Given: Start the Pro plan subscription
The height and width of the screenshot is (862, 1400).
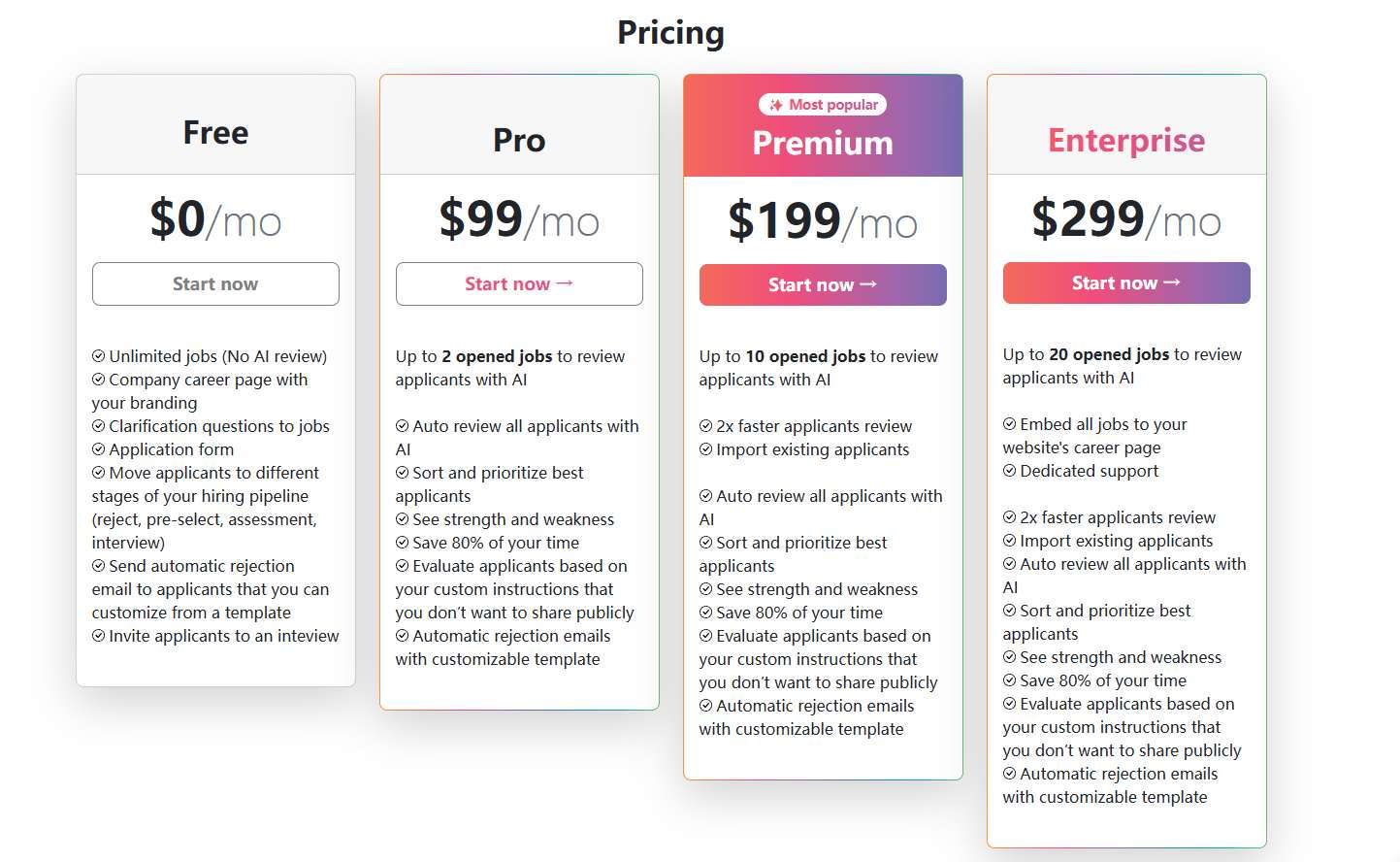Looking at the screenshot, I should click(519, 283).
